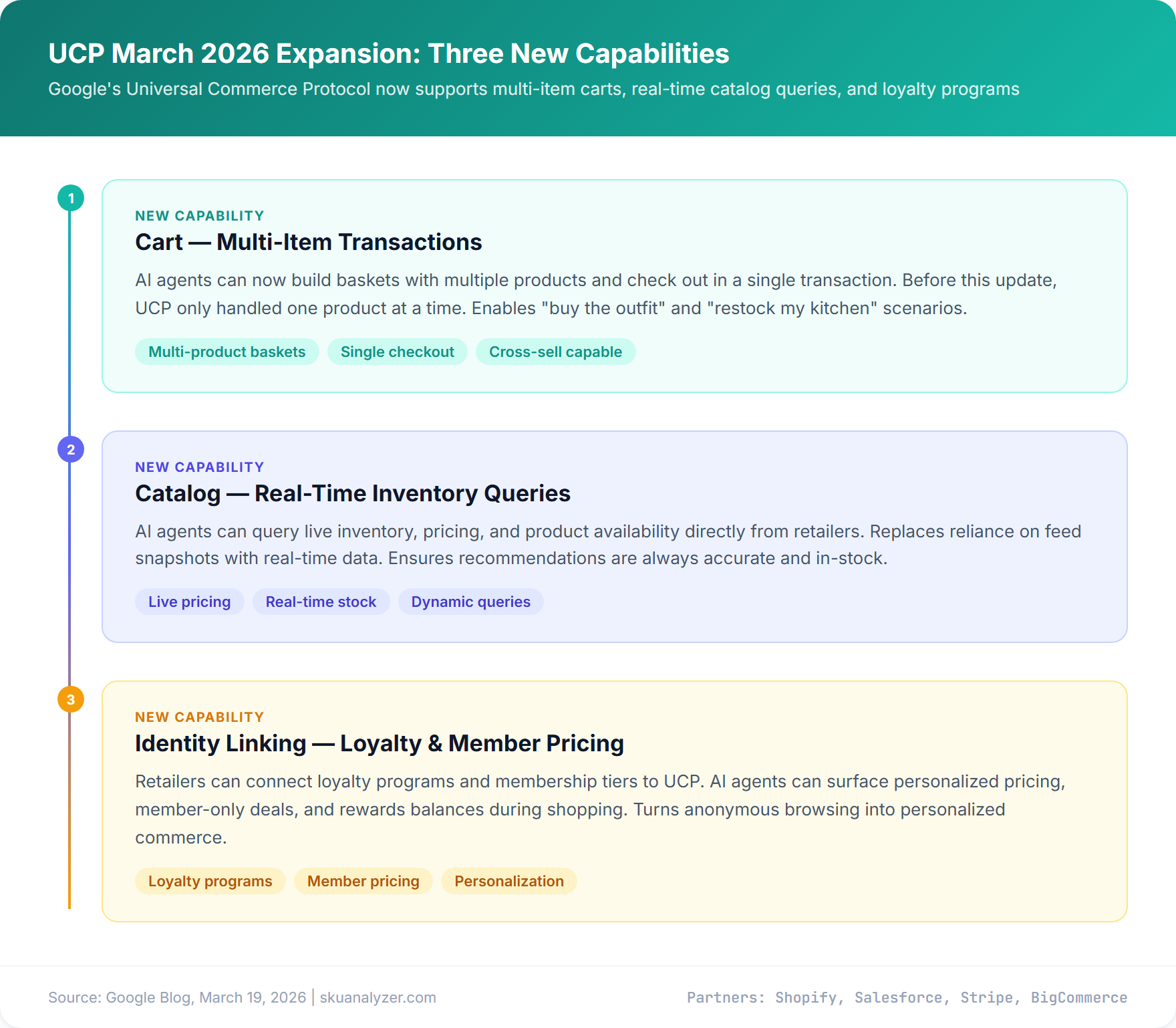1176x1028 pixels.
Task: Click the Identity Linking heading
Action: point(380,743)
